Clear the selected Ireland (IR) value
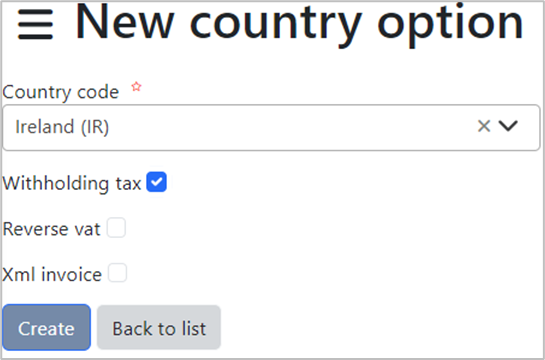Image resolution: width=545 pixels, height=360 pixels. coord(484,126)
